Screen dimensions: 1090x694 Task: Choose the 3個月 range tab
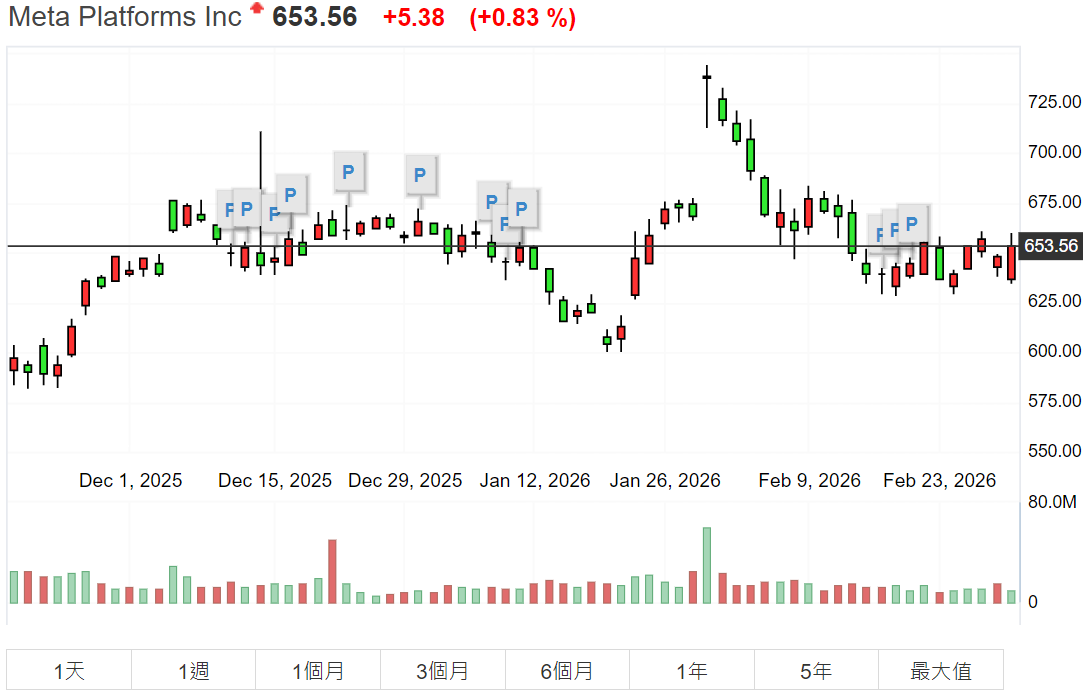pos(442,671)
